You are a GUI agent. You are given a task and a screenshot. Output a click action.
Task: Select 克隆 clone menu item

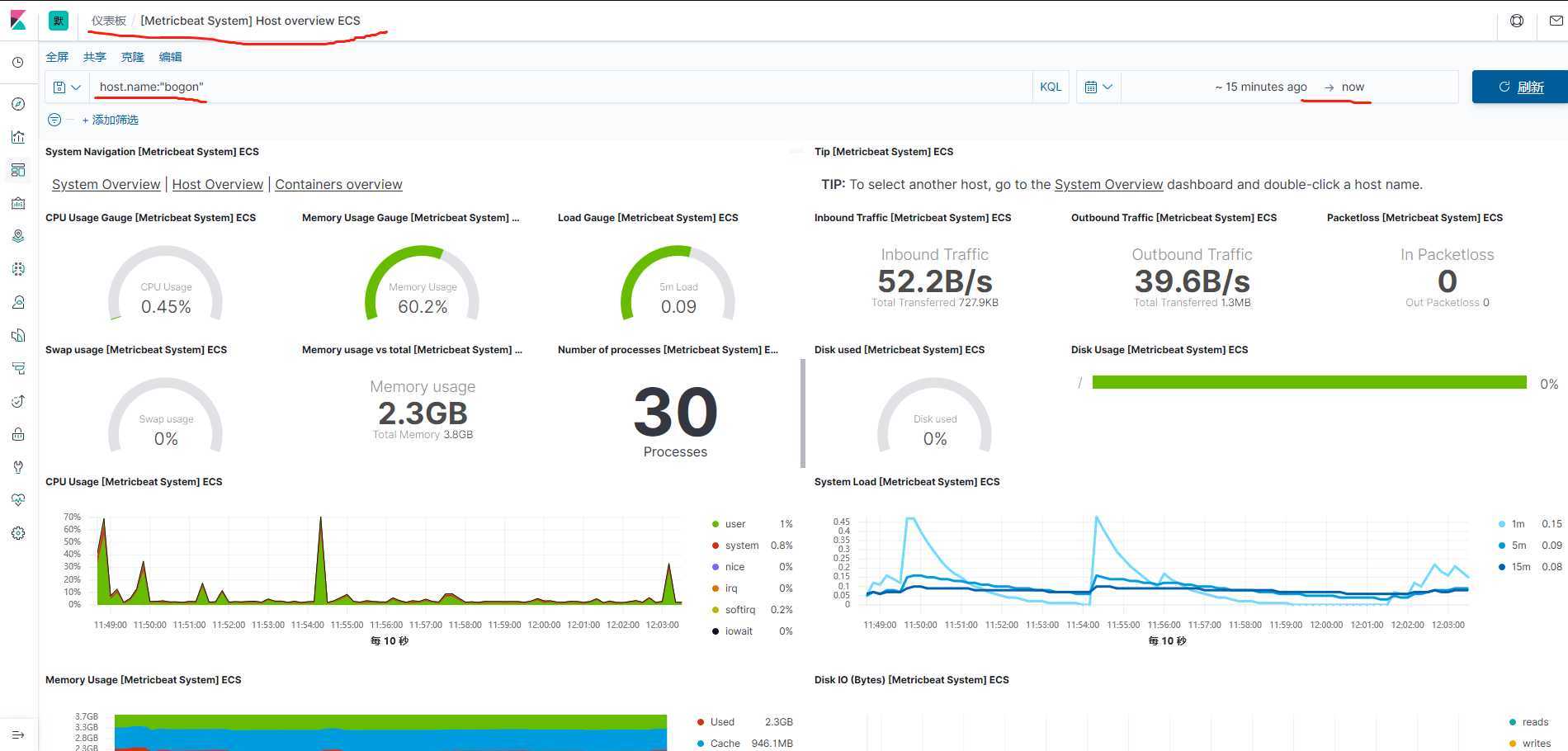tap(132, 57)
